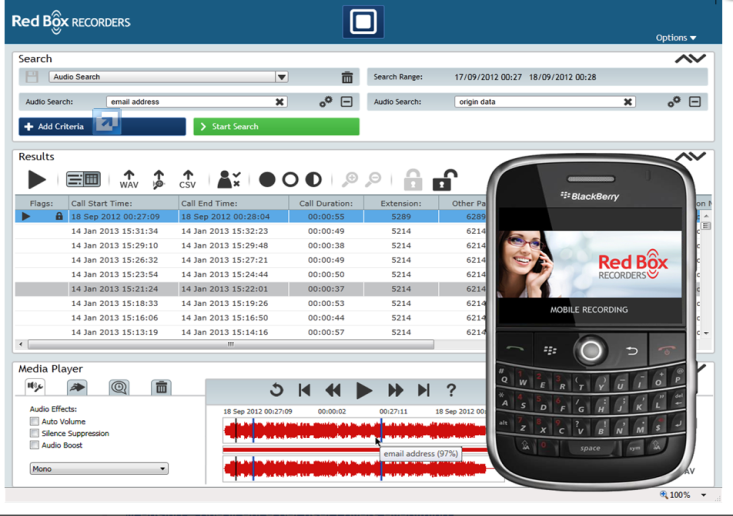
Task: Click the question mark help icon
Action: [x=451, y=390]
